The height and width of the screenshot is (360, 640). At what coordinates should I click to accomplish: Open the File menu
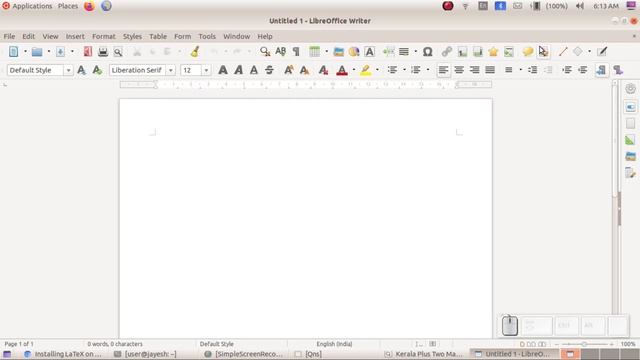[9, 36]
